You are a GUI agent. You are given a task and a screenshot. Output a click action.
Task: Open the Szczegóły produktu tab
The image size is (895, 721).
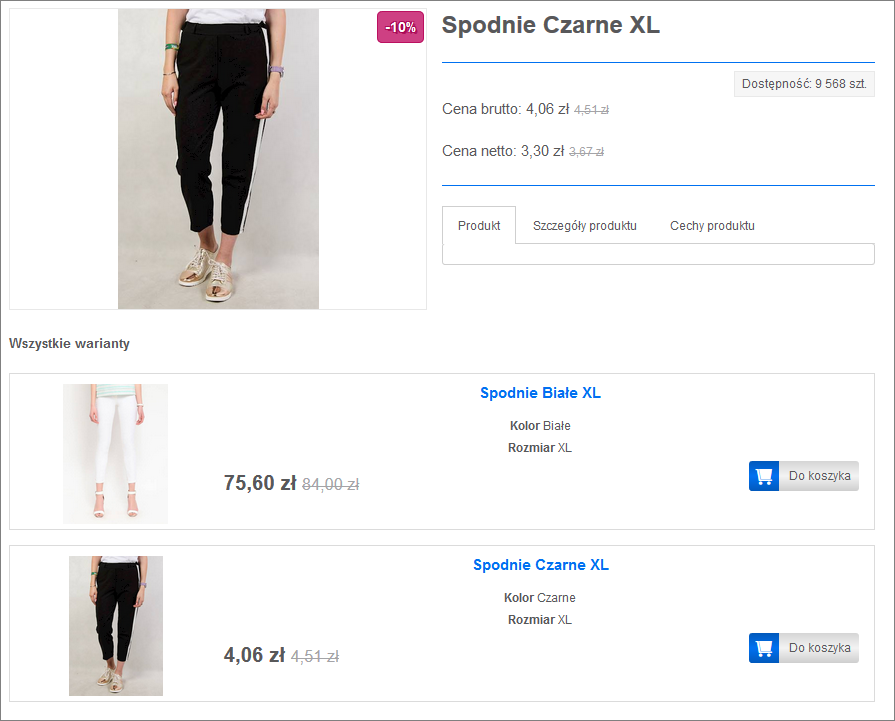point(585,226)
